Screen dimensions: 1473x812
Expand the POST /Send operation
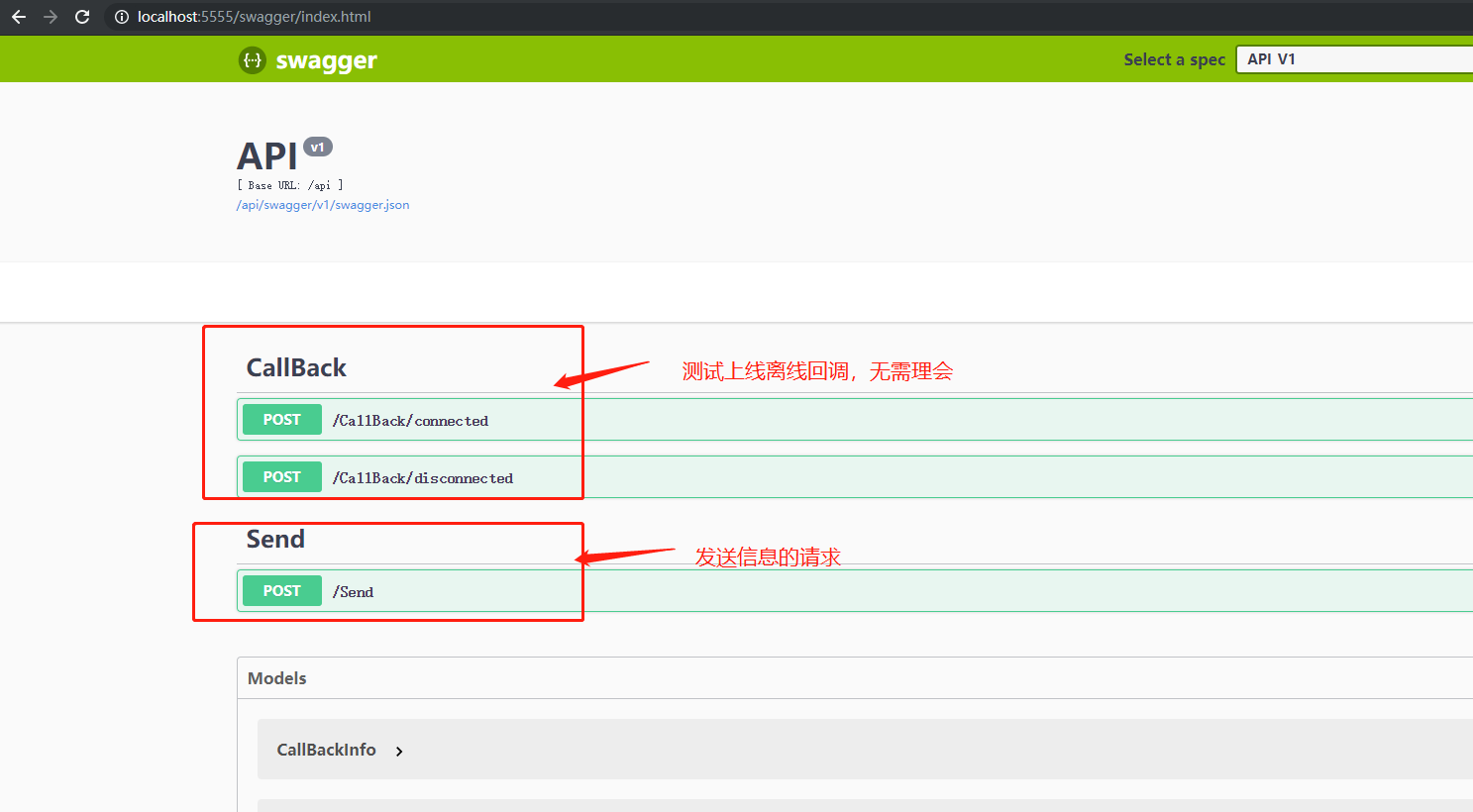point(855,591)
